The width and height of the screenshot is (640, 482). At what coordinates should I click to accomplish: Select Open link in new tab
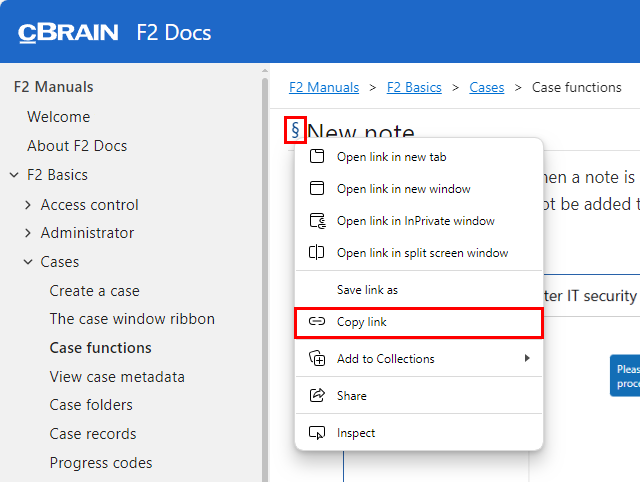(391, 156)
